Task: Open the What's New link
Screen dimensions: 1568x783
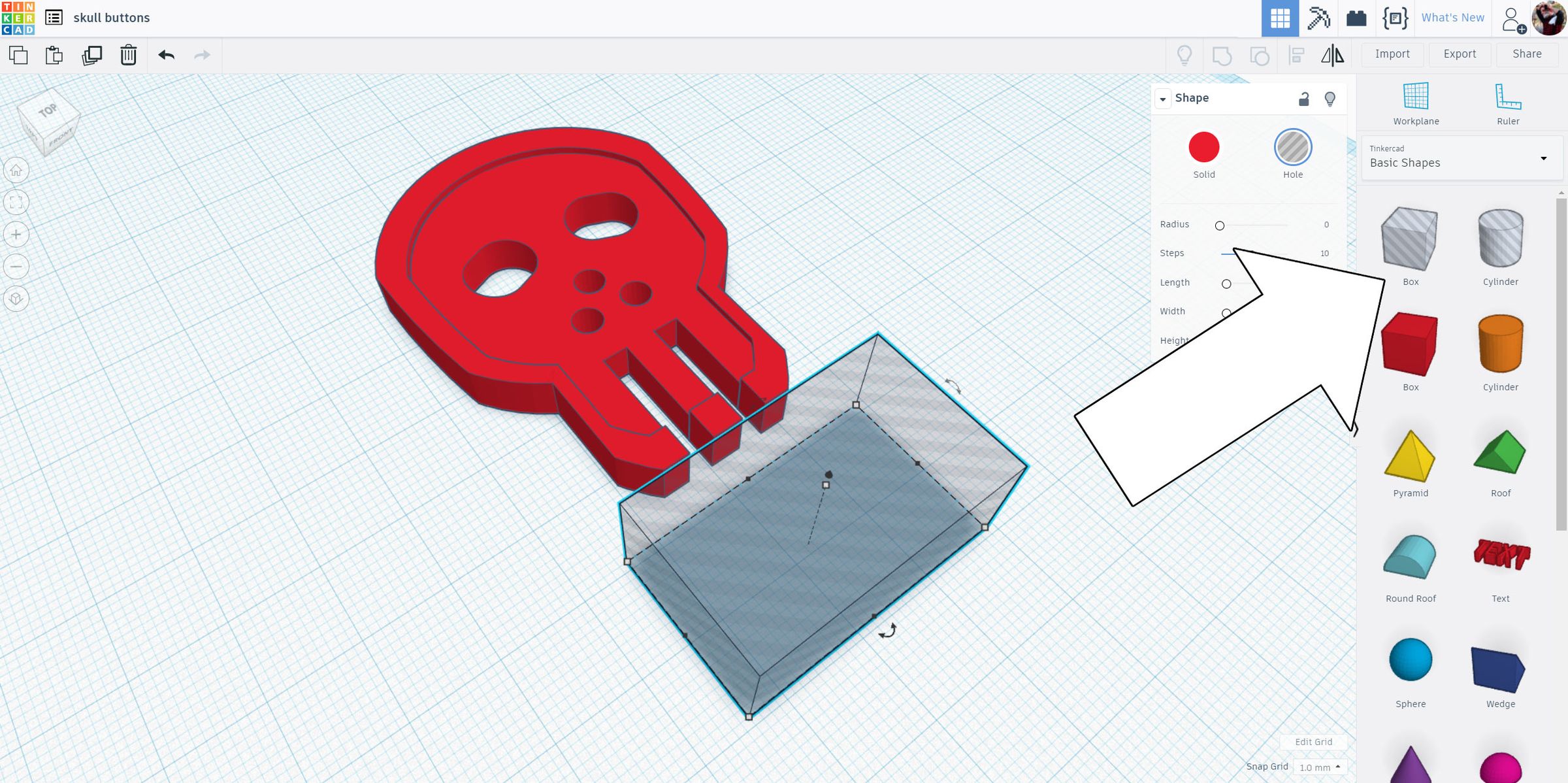Action: (1452, 18)
